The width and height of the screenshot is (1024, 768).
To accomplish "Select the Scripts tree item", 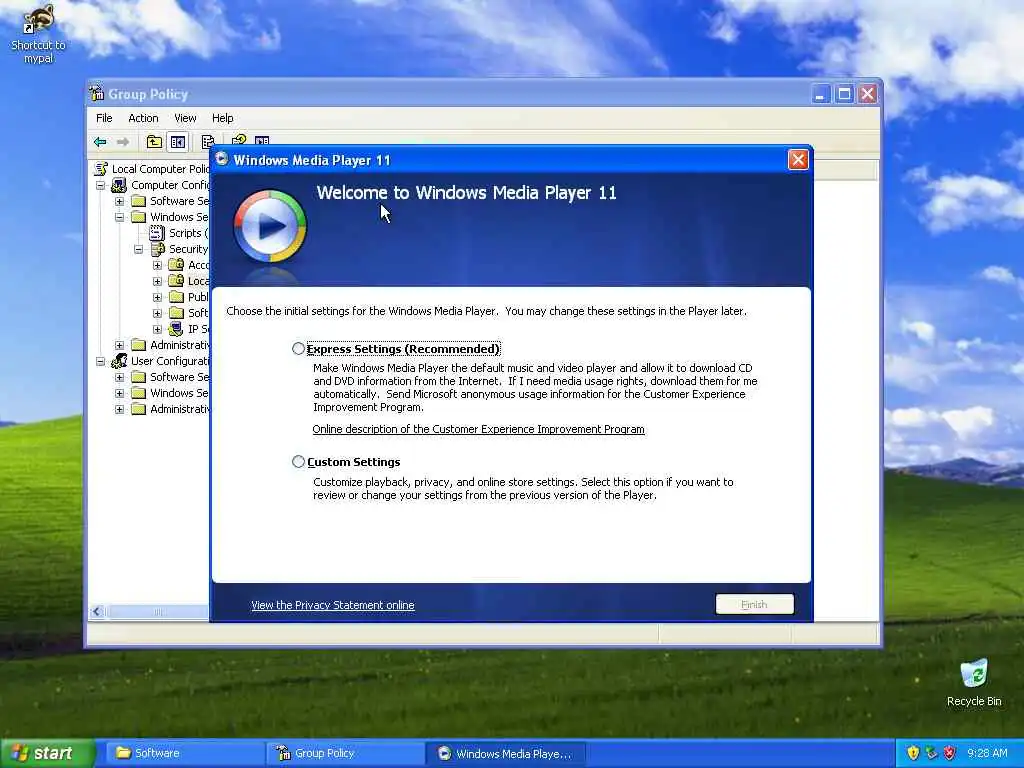I will (188, 233).
